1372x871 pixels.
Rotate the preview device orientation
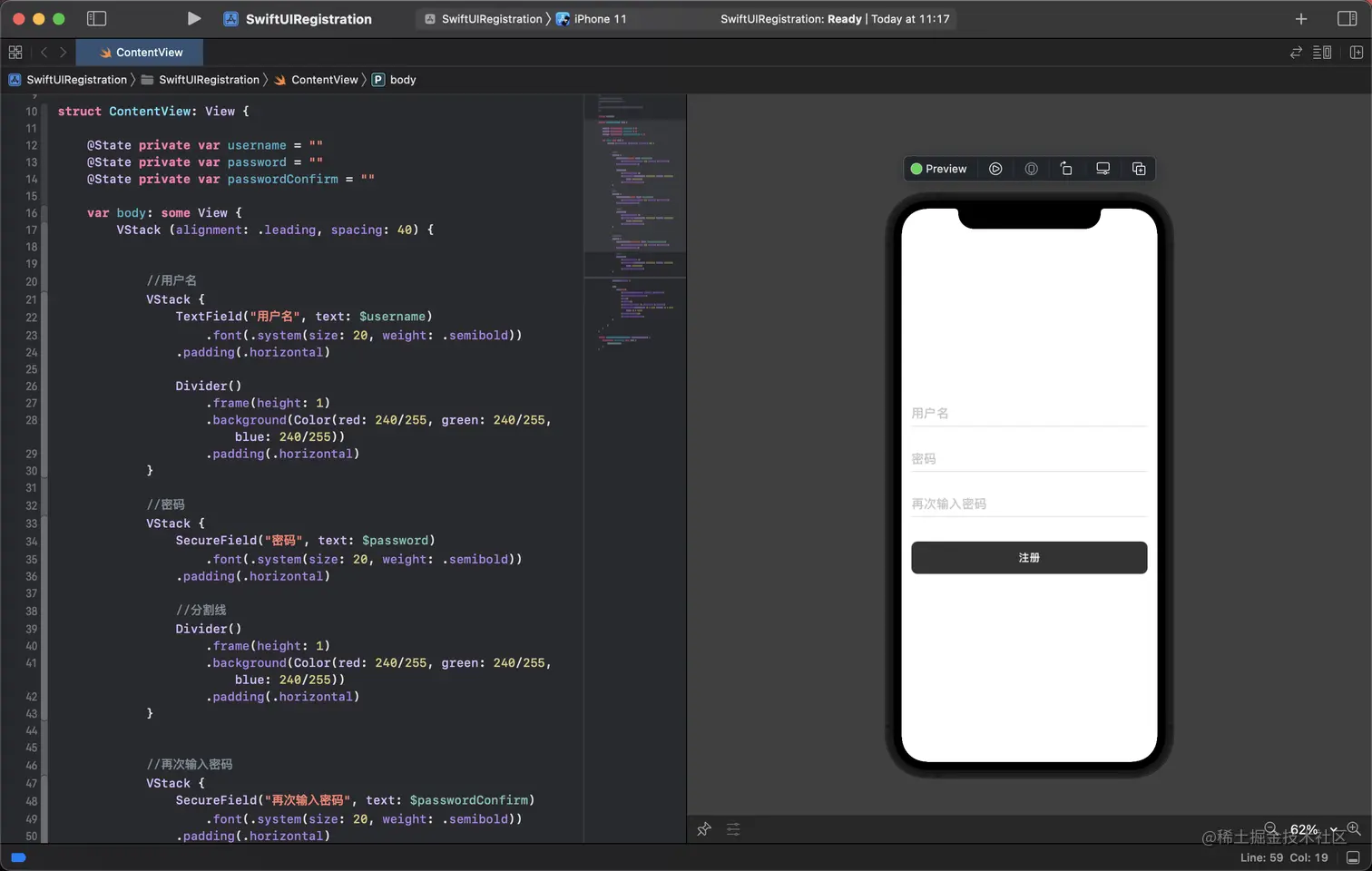click(x=1066, y=169)
